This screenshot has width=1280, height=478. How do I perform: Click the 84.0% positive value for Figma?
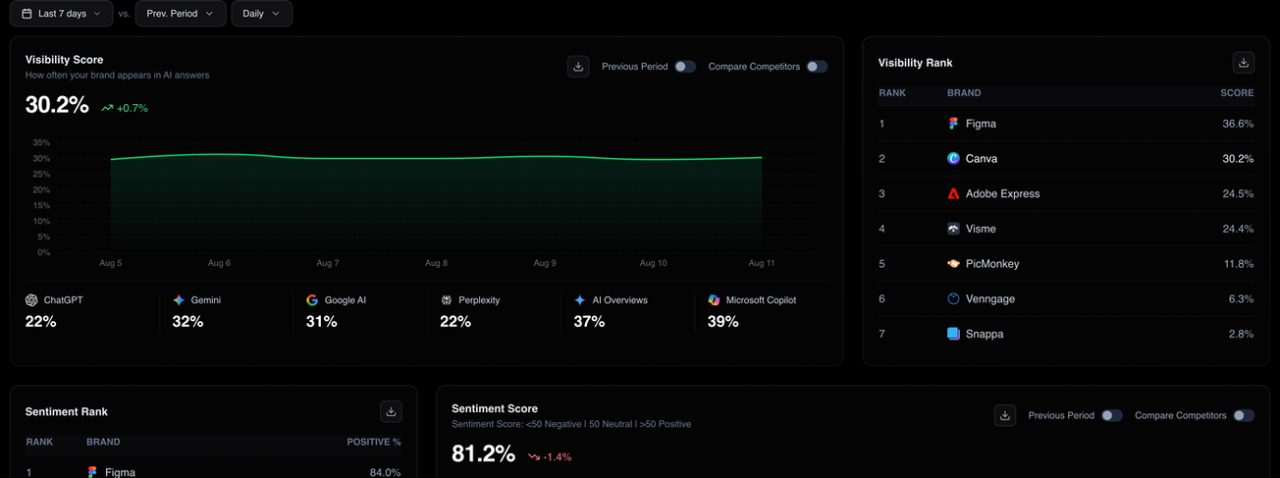[x=385, y=472]
